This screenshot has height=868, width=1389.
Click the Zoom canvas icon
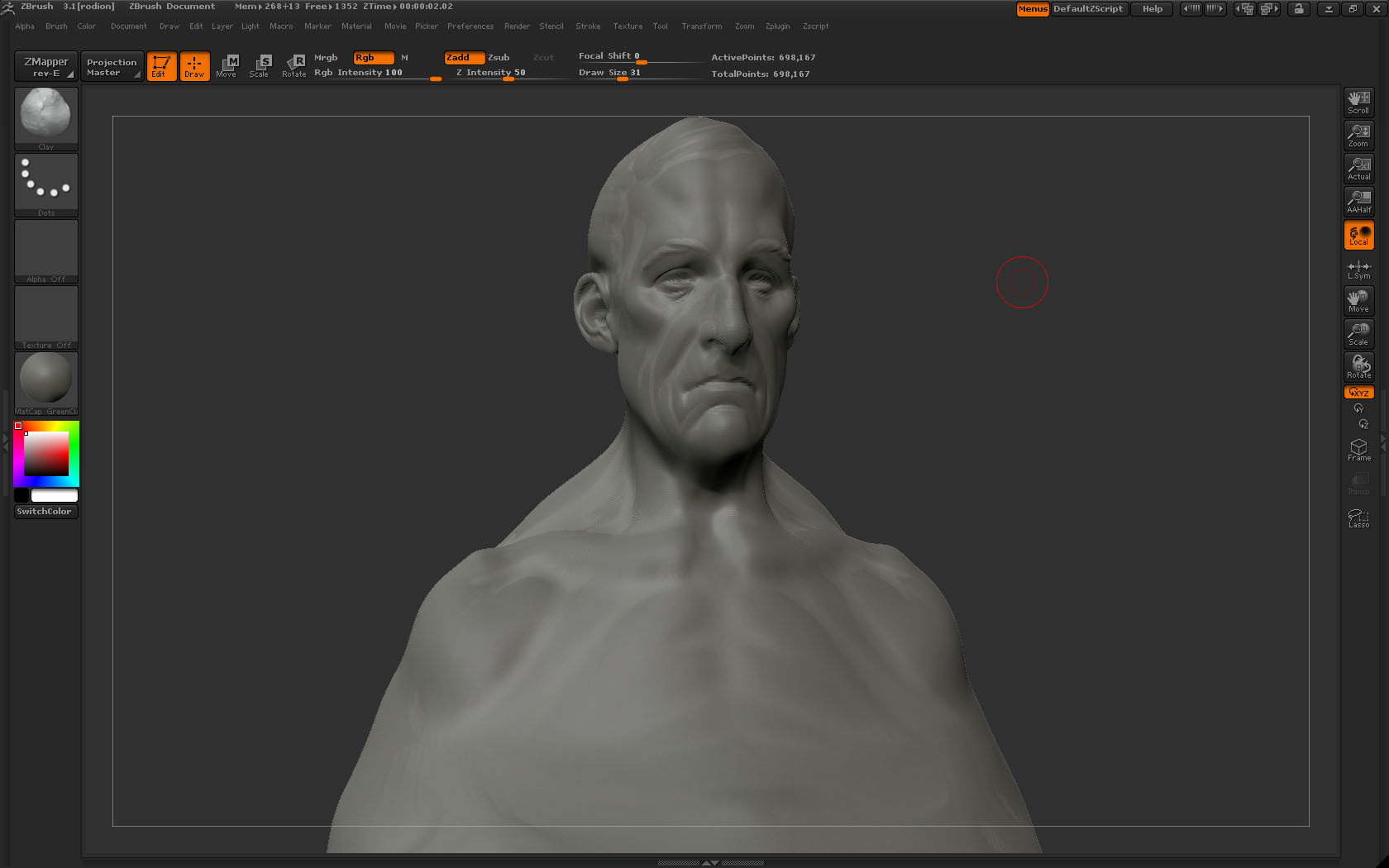(1358, 135)
